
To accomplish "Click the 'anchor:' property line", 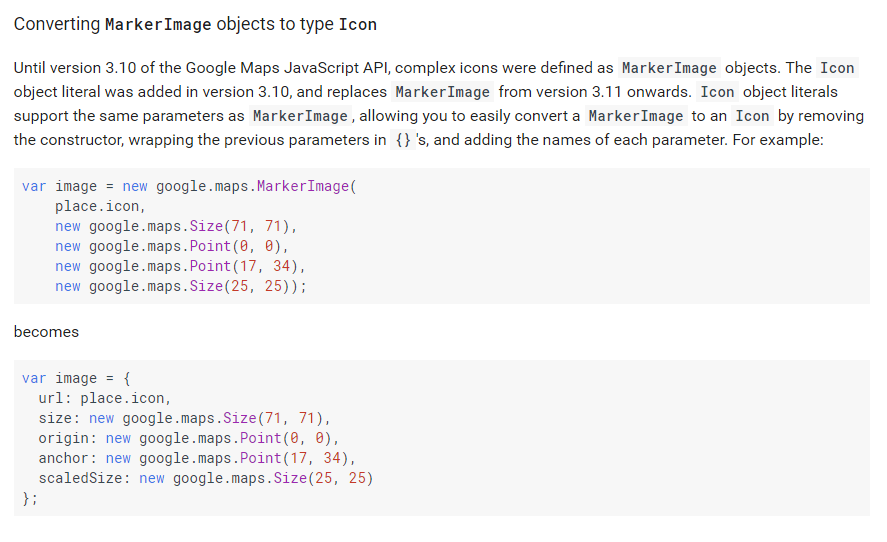I will [x=197, y=458].
